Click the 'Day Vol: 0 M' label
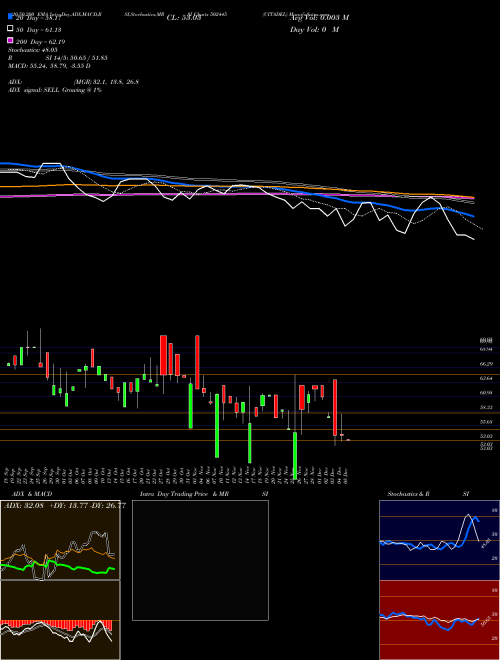 pos(314,29)
